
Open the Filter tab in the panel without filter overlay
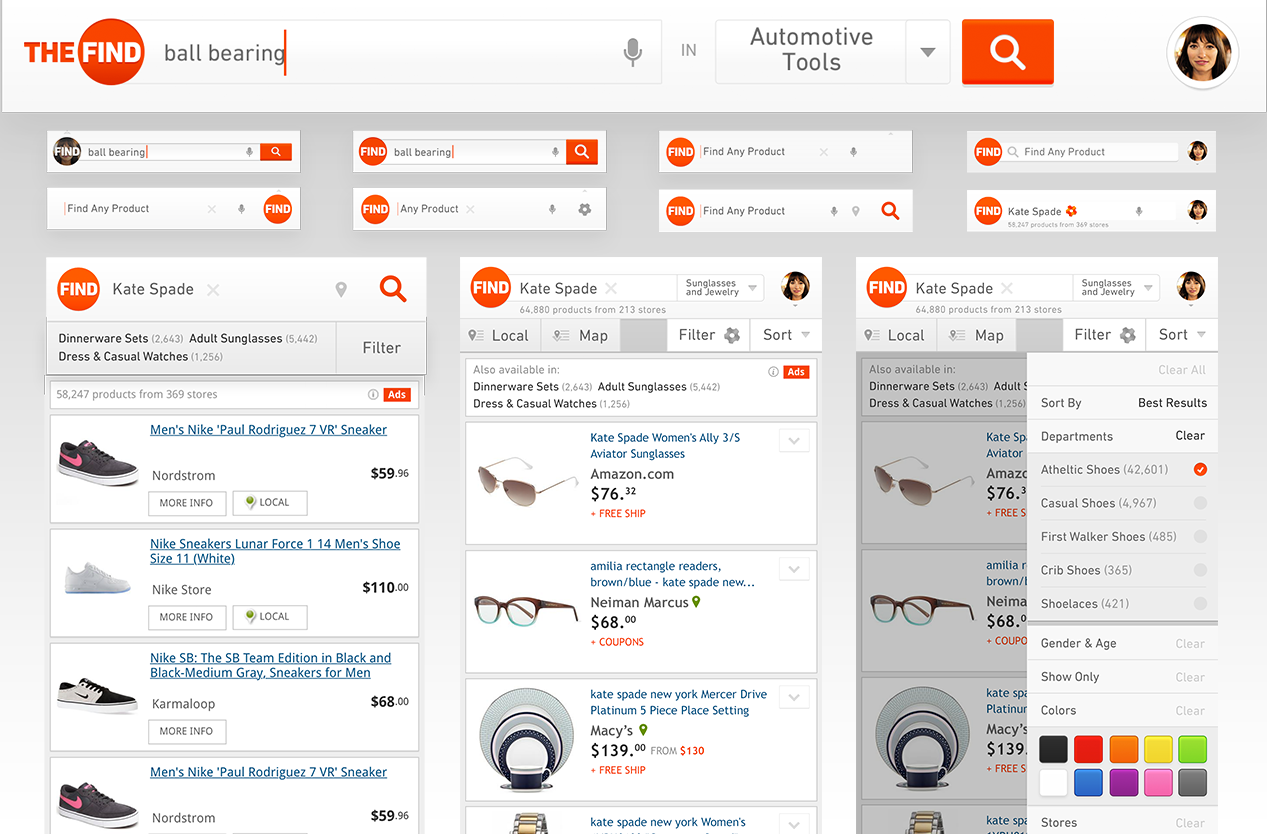tap(708, 335)
